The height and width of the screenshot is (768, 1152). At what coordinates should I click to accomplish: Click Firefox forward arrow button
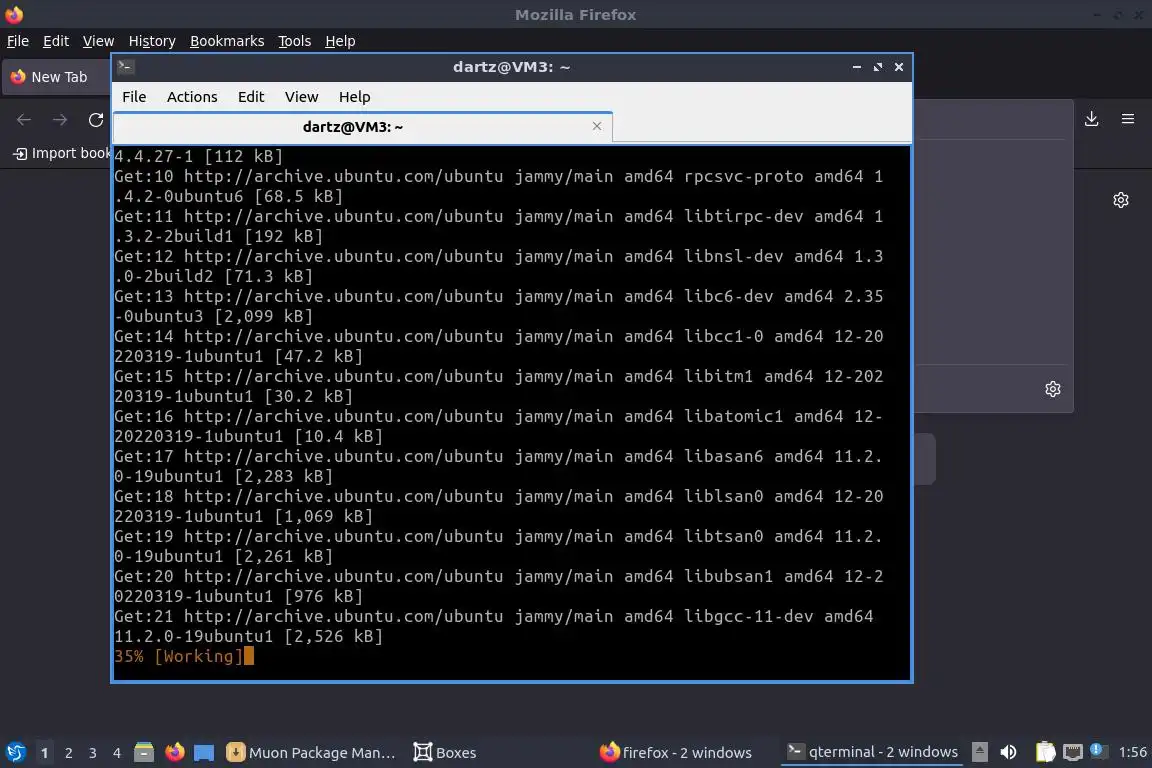point(60,120)
